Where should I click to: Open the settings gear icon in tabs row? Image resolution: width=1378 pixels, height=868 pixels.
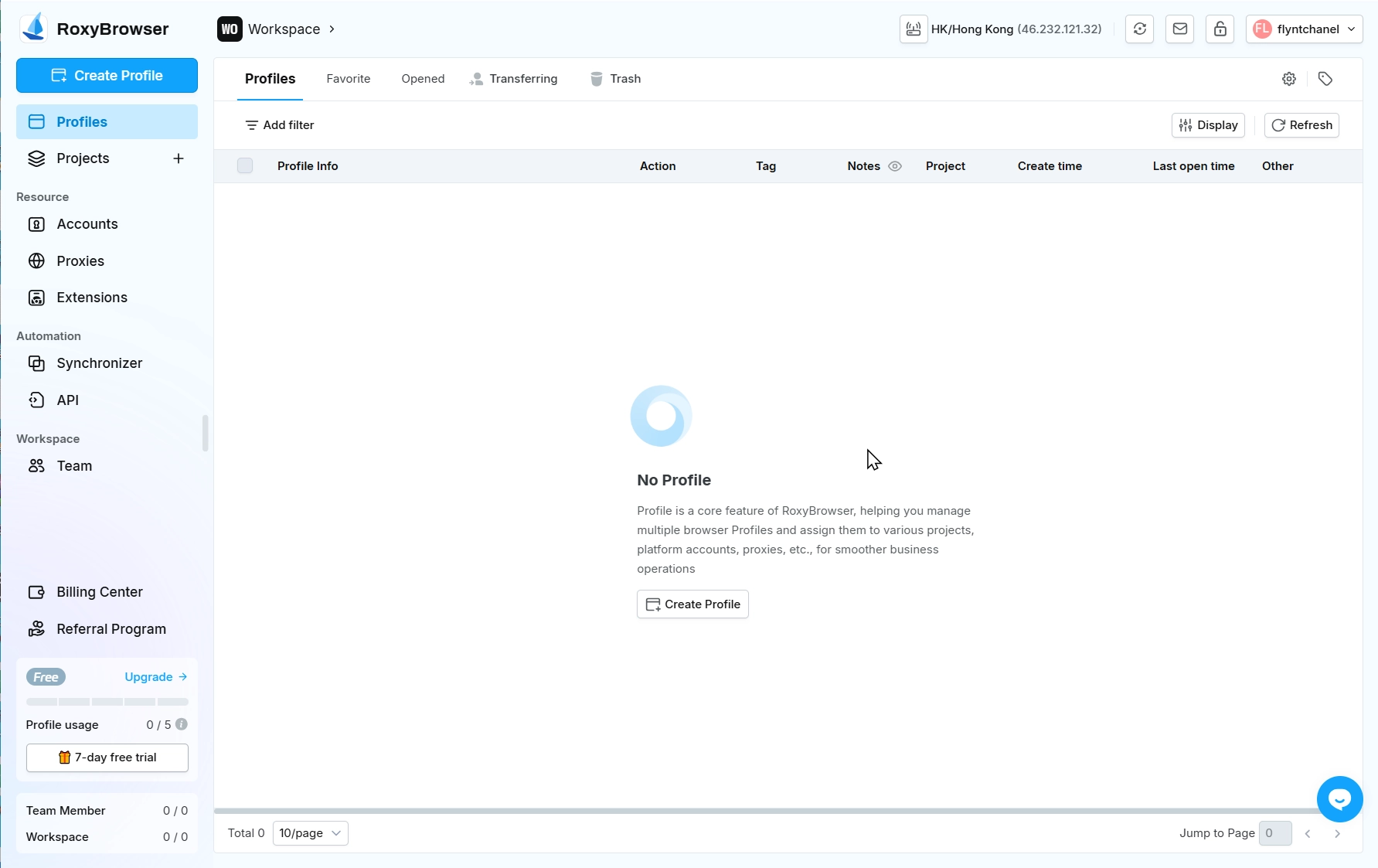1288,79
